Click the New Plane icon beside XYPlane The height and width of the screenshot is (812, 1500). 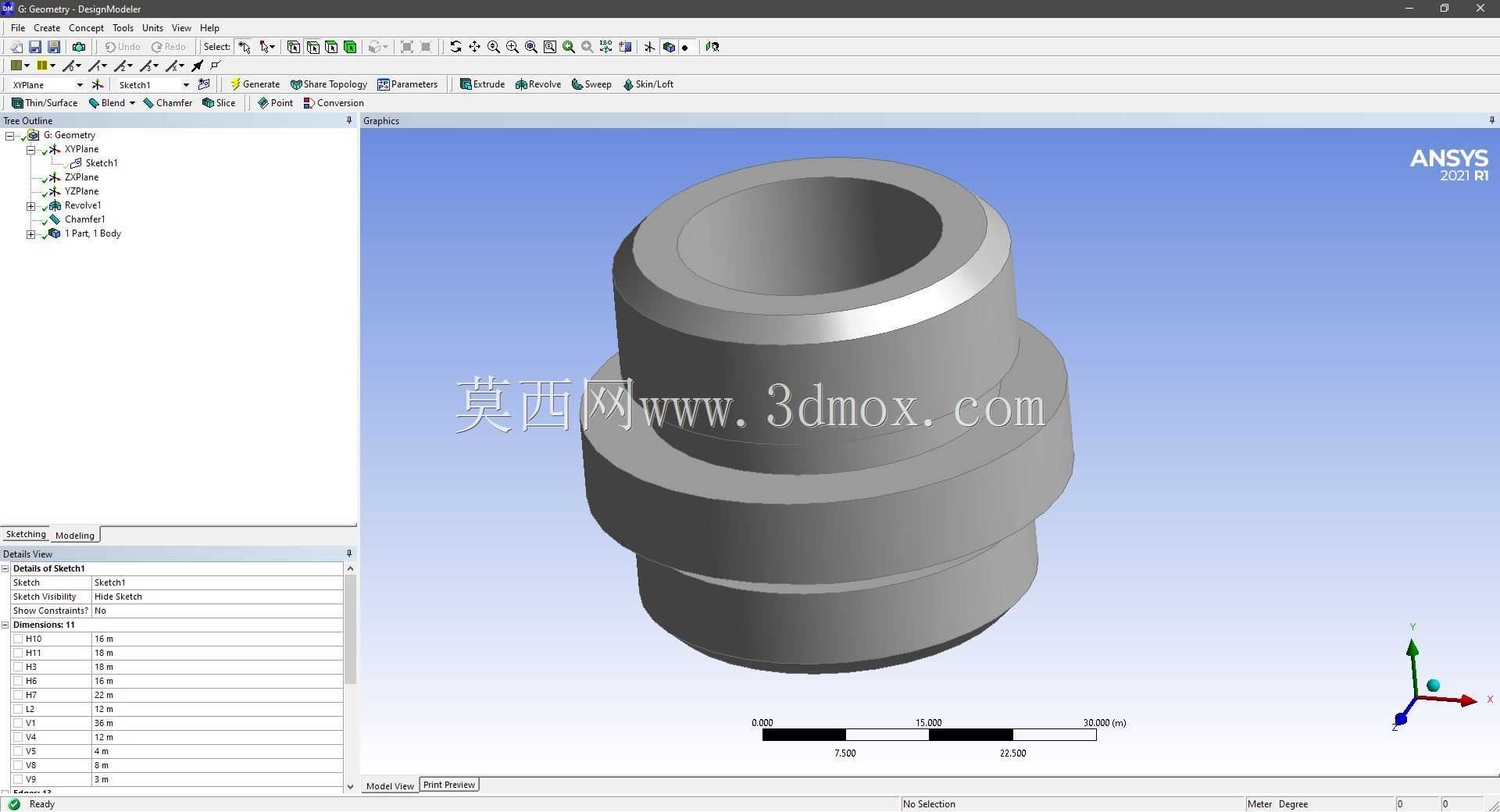(x=98, y=84)
